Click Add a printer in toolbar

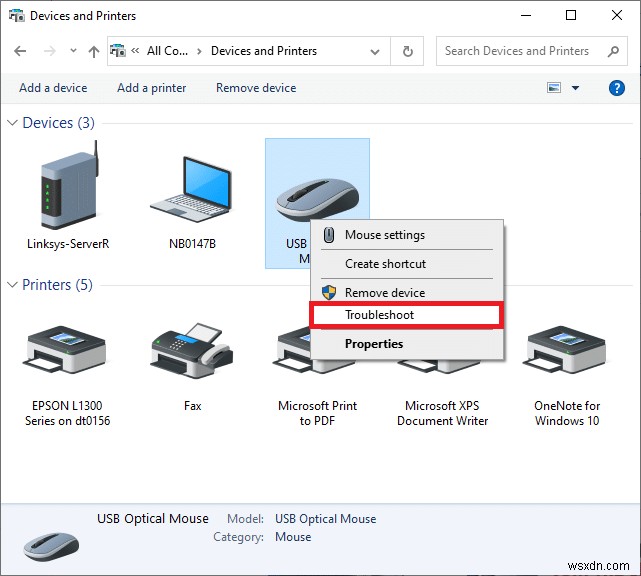[152, 88]
